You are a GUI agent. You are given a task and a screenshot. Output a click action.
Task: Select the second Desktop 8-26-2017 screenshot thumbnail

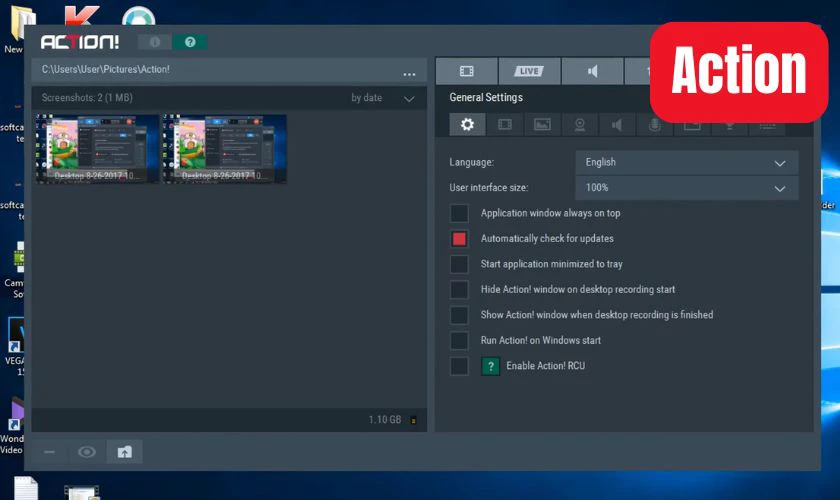click(x=224, y=148)
